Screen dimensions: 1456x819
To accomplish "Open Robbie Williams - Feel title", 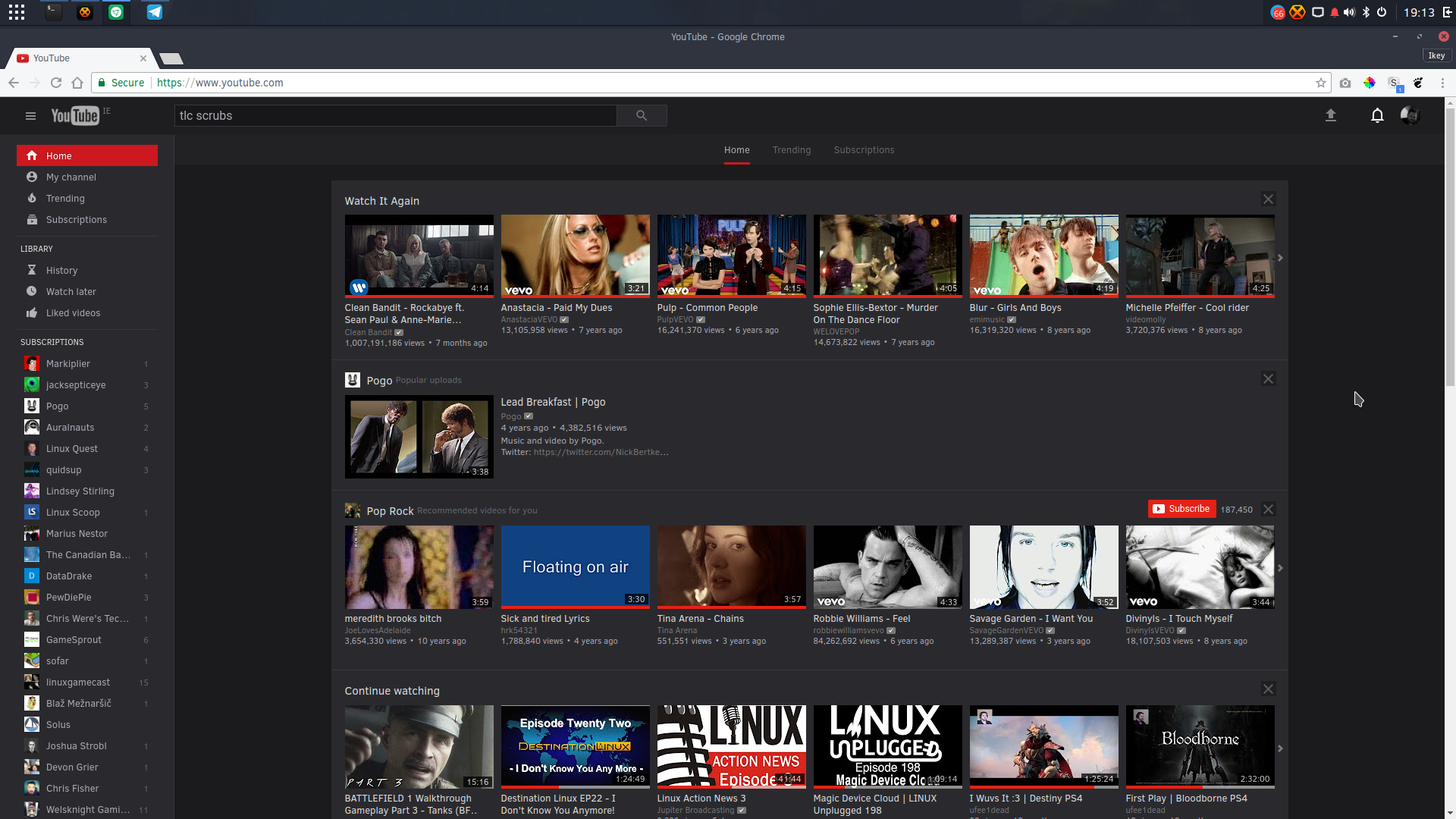I will [x=861, y=619].
